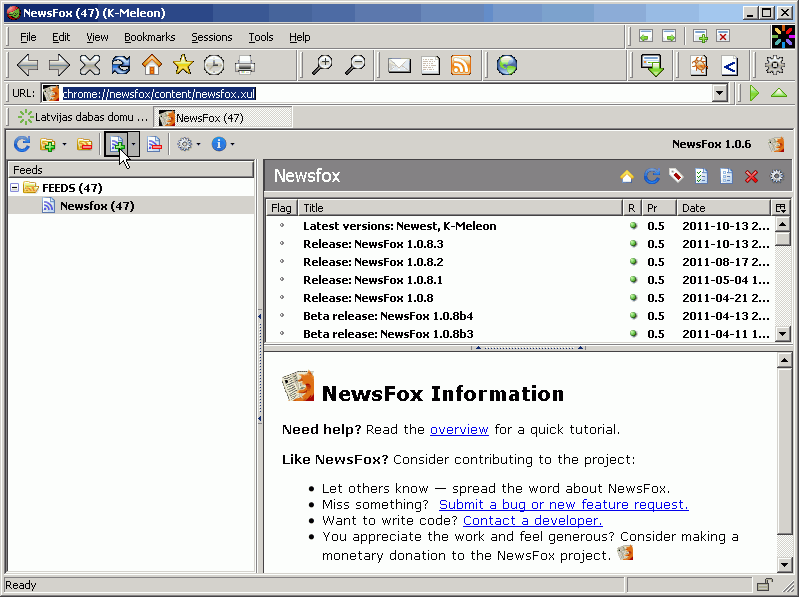
Task: Go back with the Back arrow
Action: pos(28,65)
